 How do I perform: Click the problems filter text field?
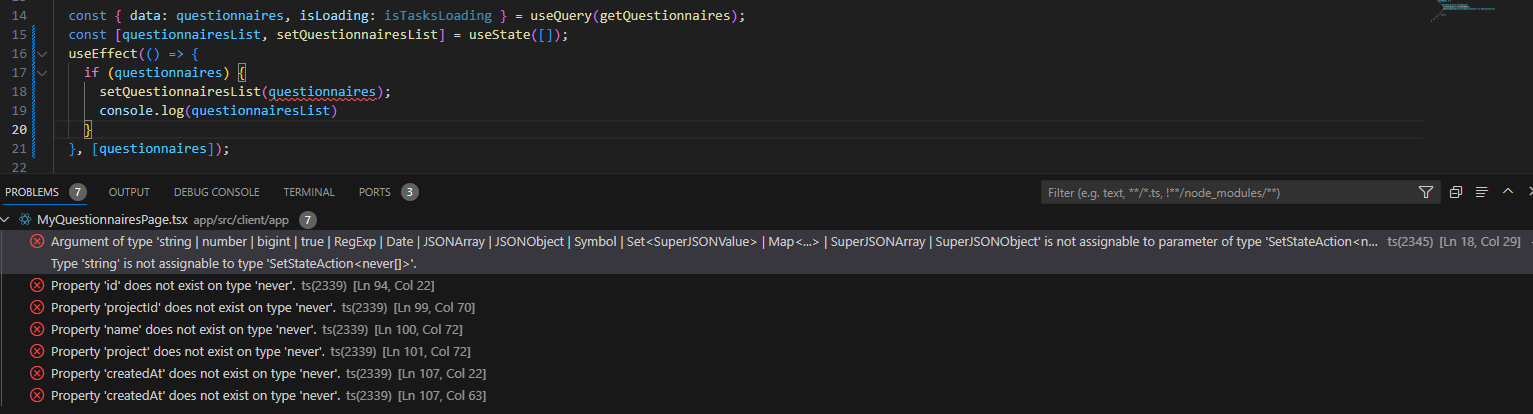tap(1227, 192)
